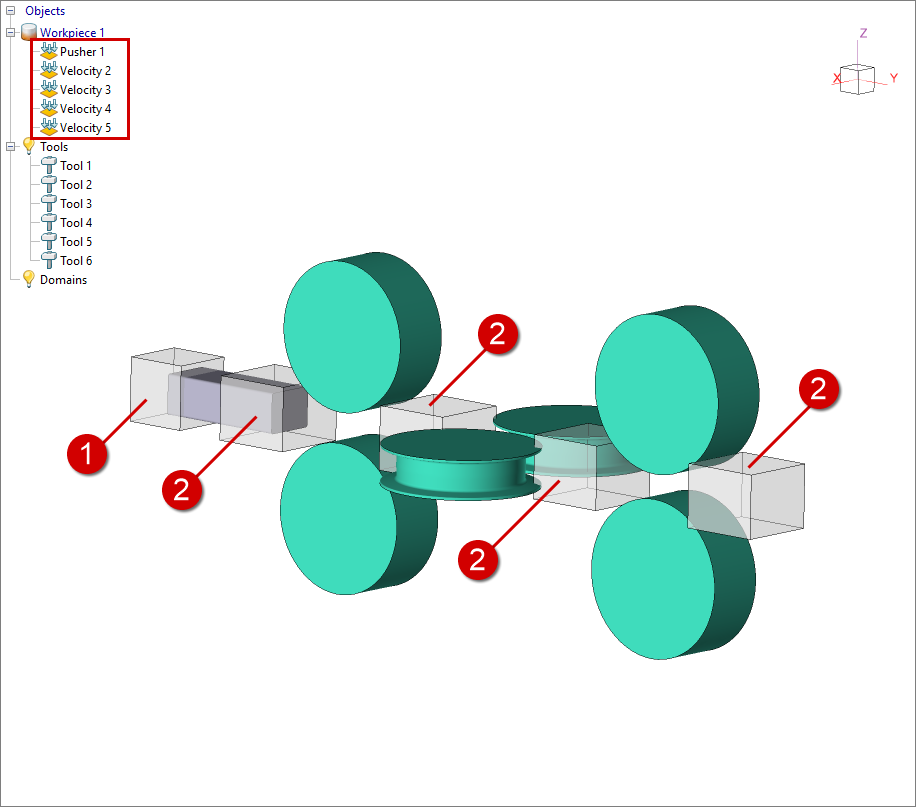Screen dimensions: 916x807
Task: Click the Tool 4 hammer icon
Action: [49, 223]
